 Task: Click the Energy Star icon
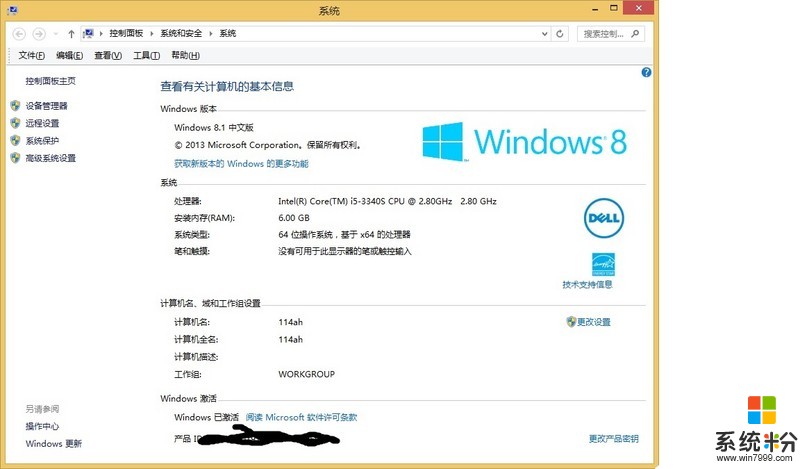click(603, 264)
